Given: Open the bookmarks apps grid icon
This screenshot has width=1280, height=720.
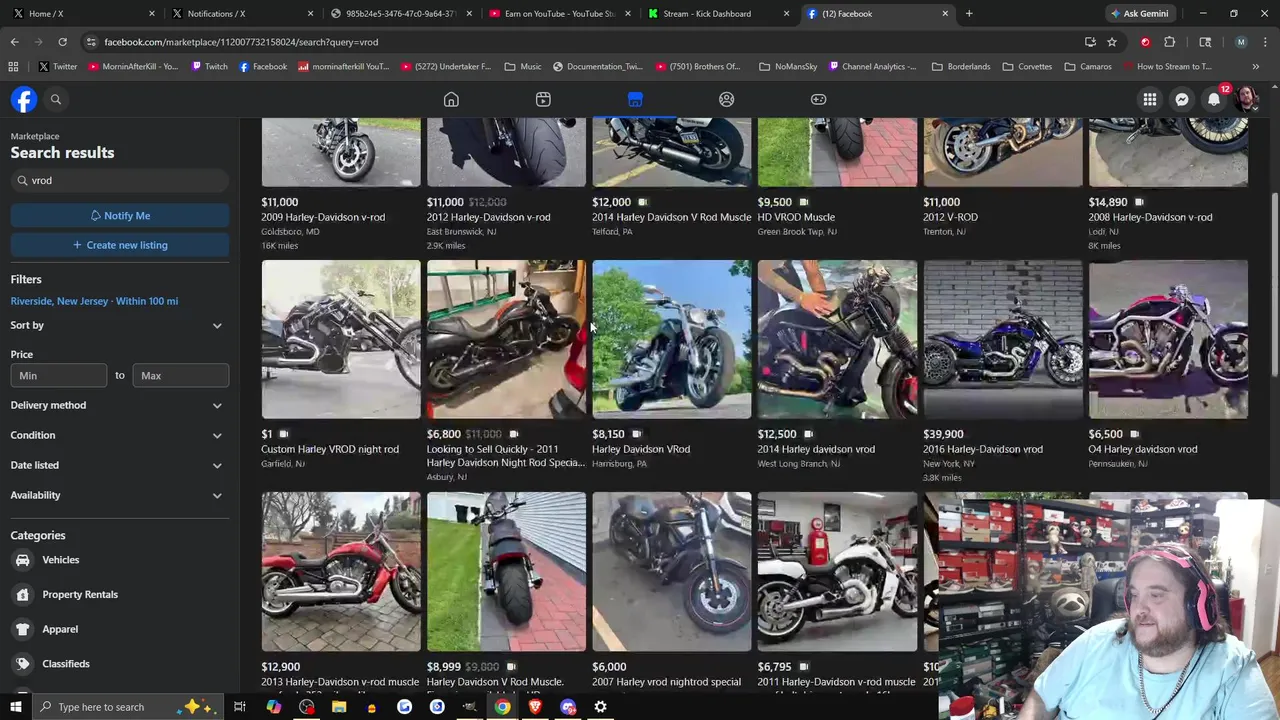Looking at the screenshot, I should tap(13, 66).
